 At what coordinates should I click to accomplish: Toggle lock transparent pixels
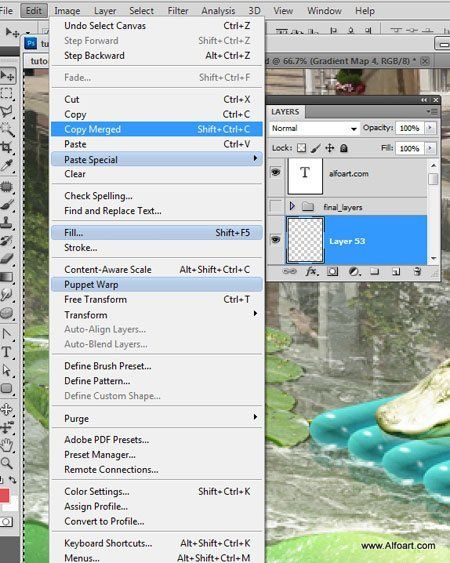tap(302, 148)
